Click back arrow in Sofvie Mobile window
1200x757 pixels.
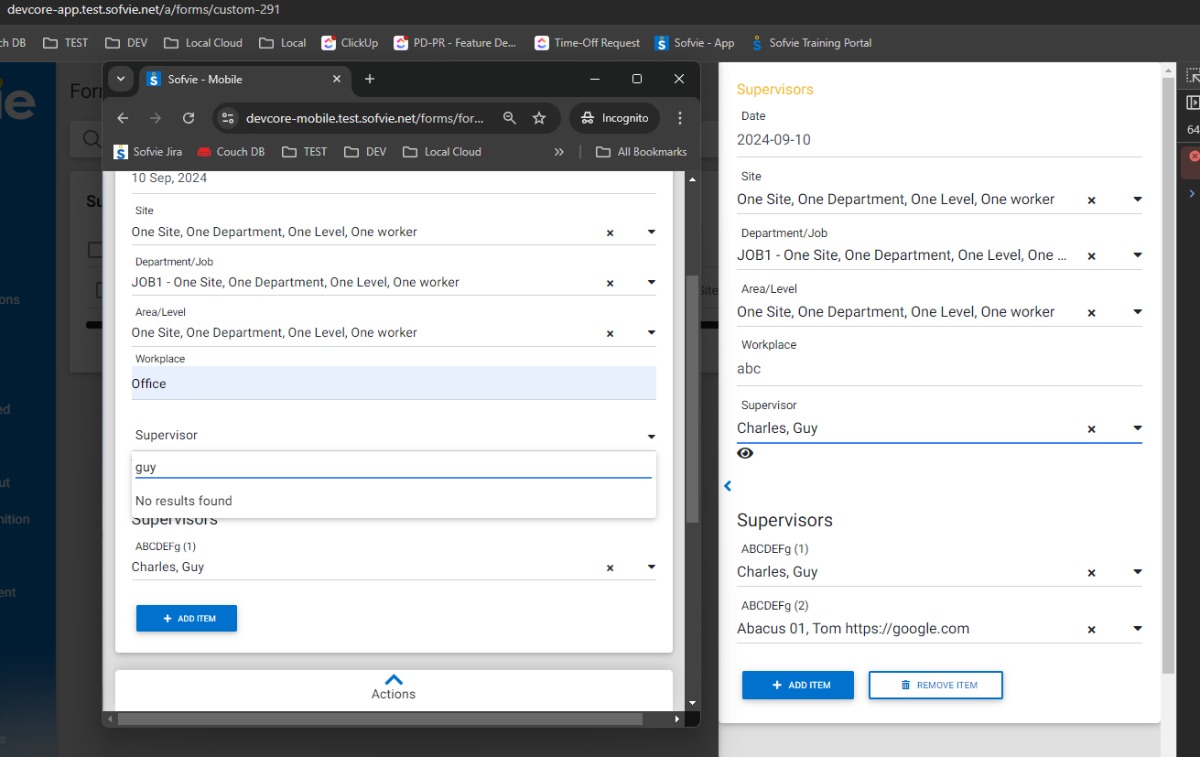pyautogui.click(x=122, y=118)
